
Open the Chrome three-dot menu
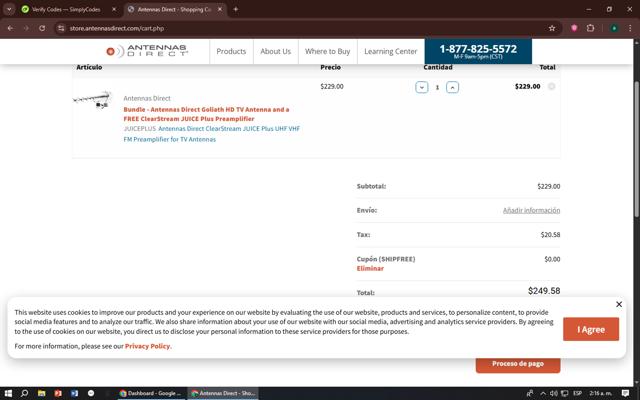pyautogui.click(x=630, y=28)
